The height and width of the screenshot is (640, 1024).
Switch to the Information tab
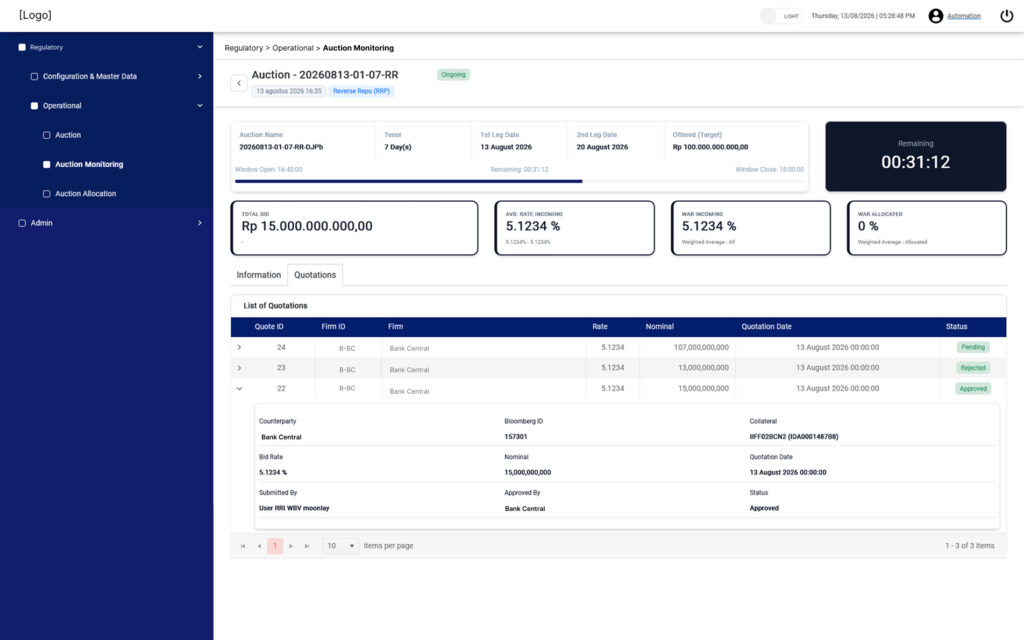[259, 275]
